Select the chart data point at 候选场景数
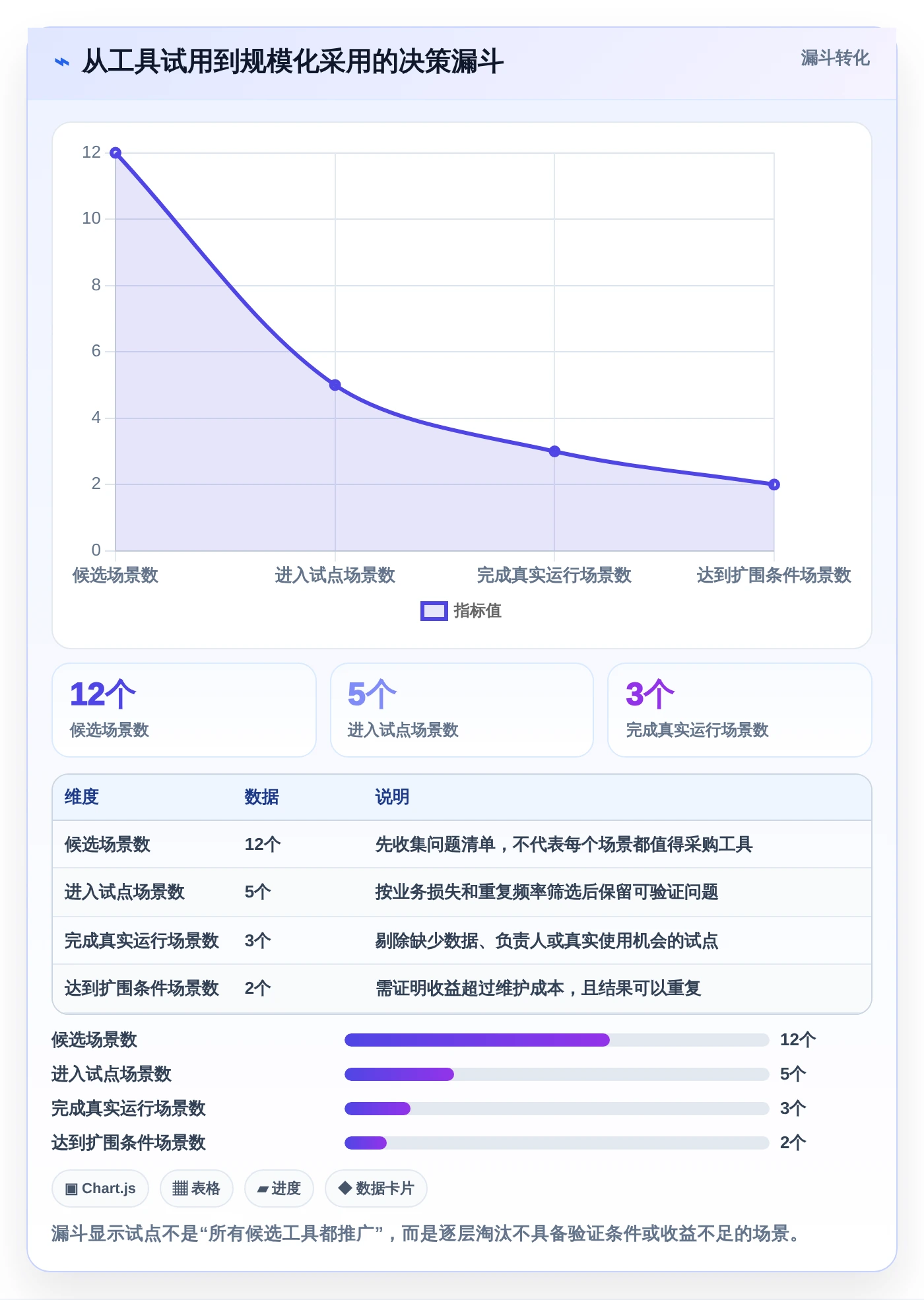This screenshot has height=1300, width=924. pos(115,153)
